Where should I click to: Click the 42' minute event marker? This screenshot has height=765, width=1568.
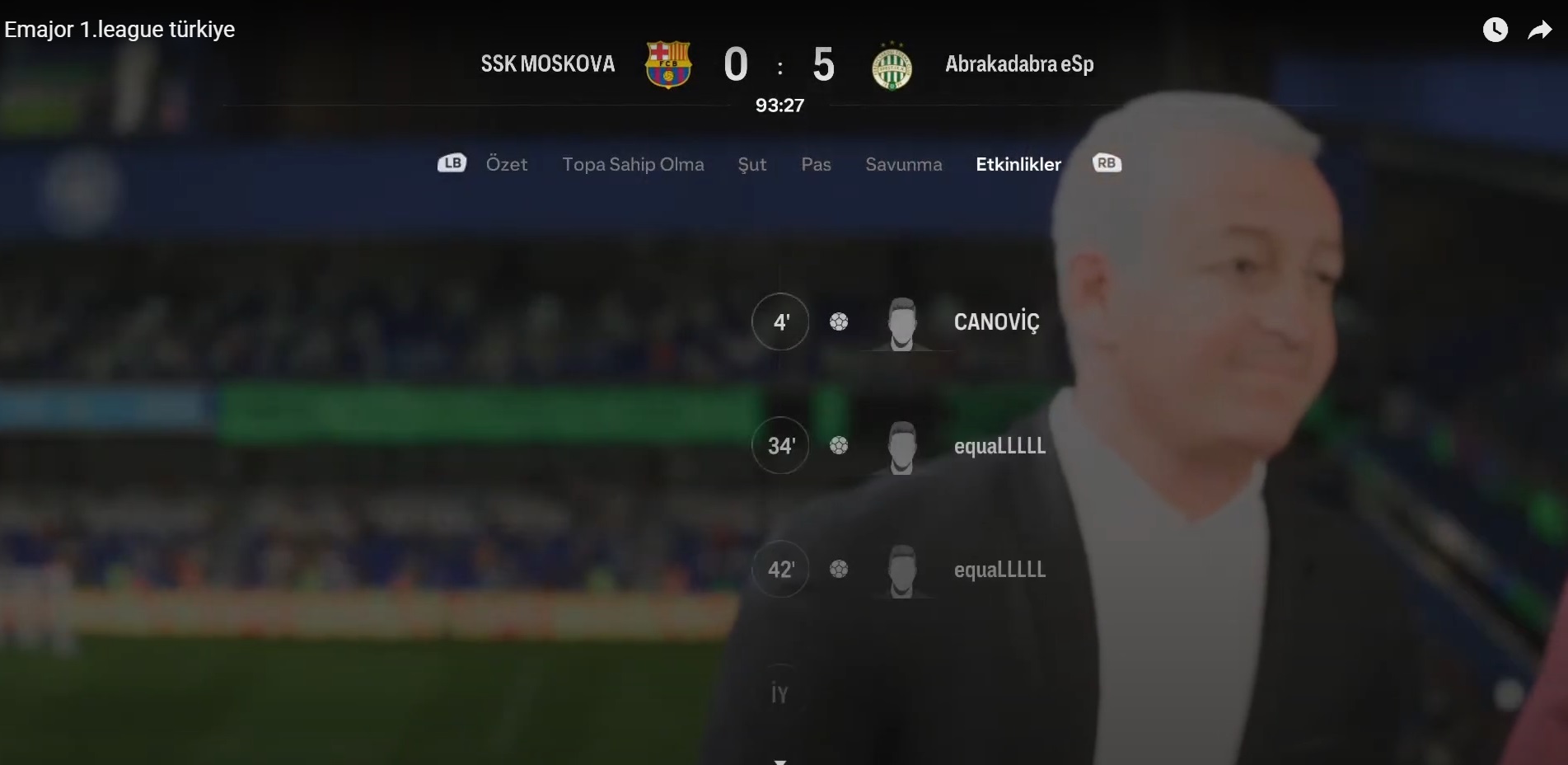click(x=780, y=569)
